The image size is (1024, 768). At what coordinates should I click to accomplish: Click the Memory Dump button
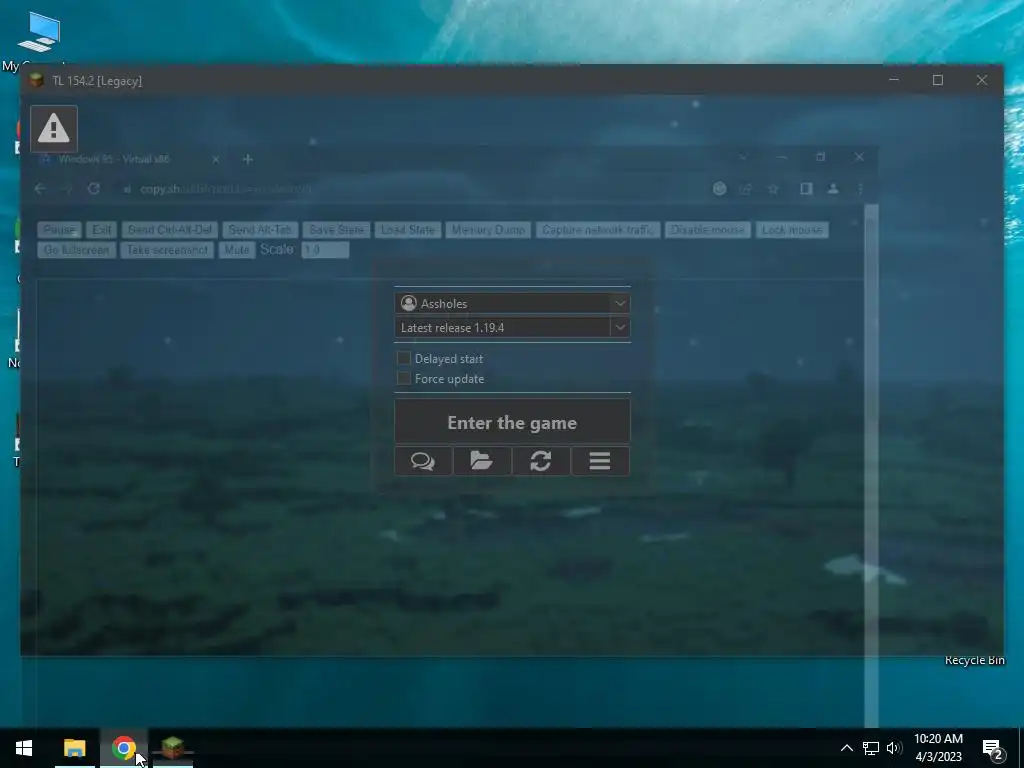point(488,230)
